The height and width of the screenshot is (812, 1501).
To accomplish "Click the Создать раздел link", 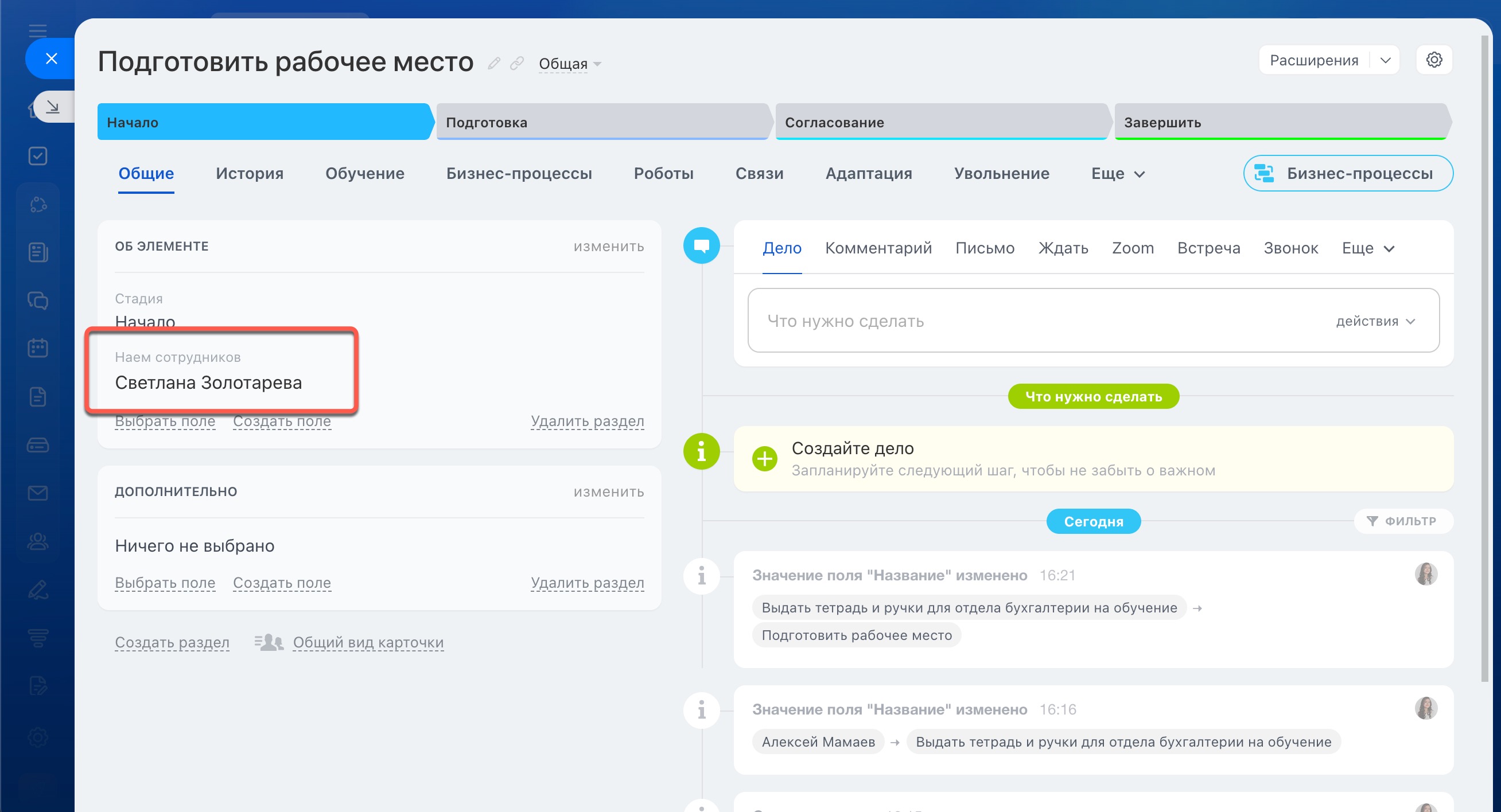I will point(172,642).
